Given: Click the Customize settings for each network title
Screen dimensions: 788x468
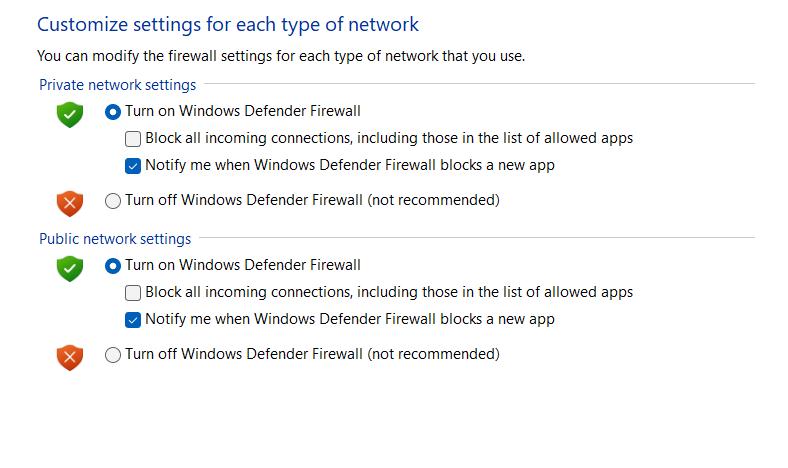Looking at the screenshot, I should (x=228, y=24).
